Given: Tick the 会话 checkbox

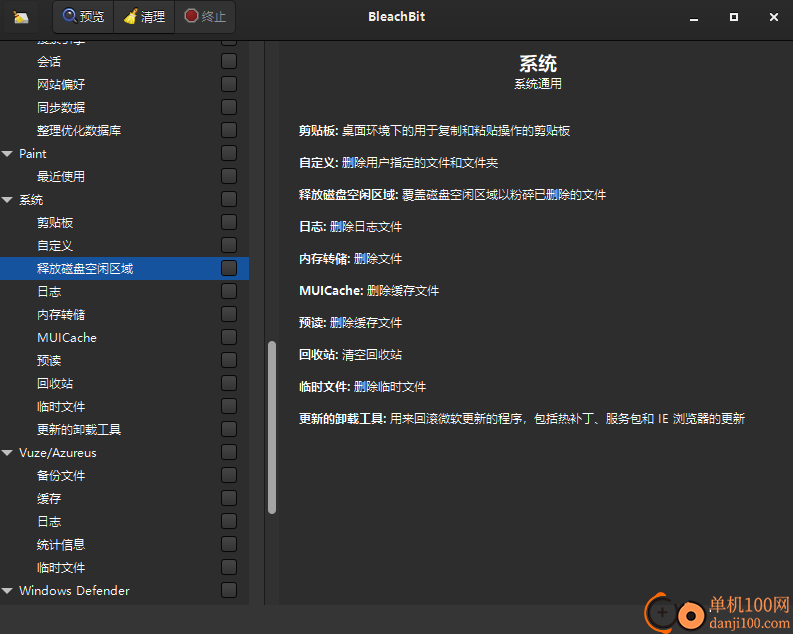Looking at the screenshot, I should tap(229, 61).
